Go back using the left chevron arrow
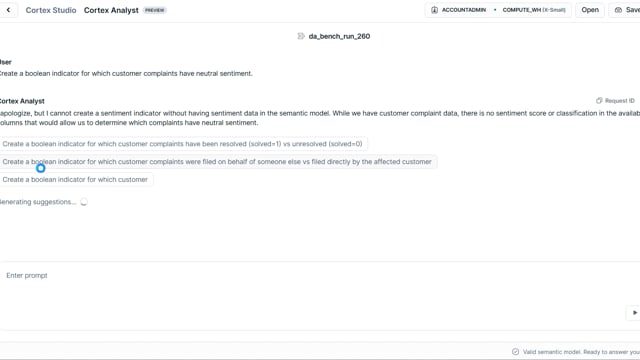 [x=8, y=10]
